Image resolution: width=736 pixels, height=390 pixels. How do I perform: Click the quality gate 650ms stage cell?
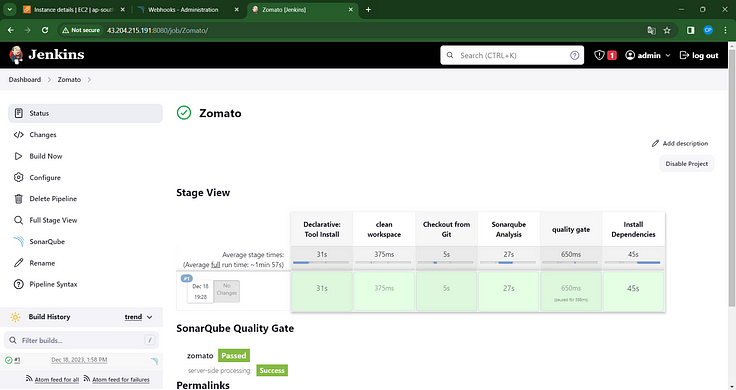571,291
